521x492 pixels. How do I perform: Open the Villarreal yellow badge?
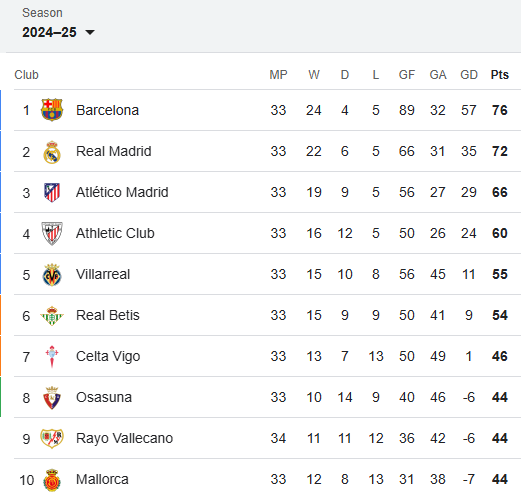click(52, 275)
